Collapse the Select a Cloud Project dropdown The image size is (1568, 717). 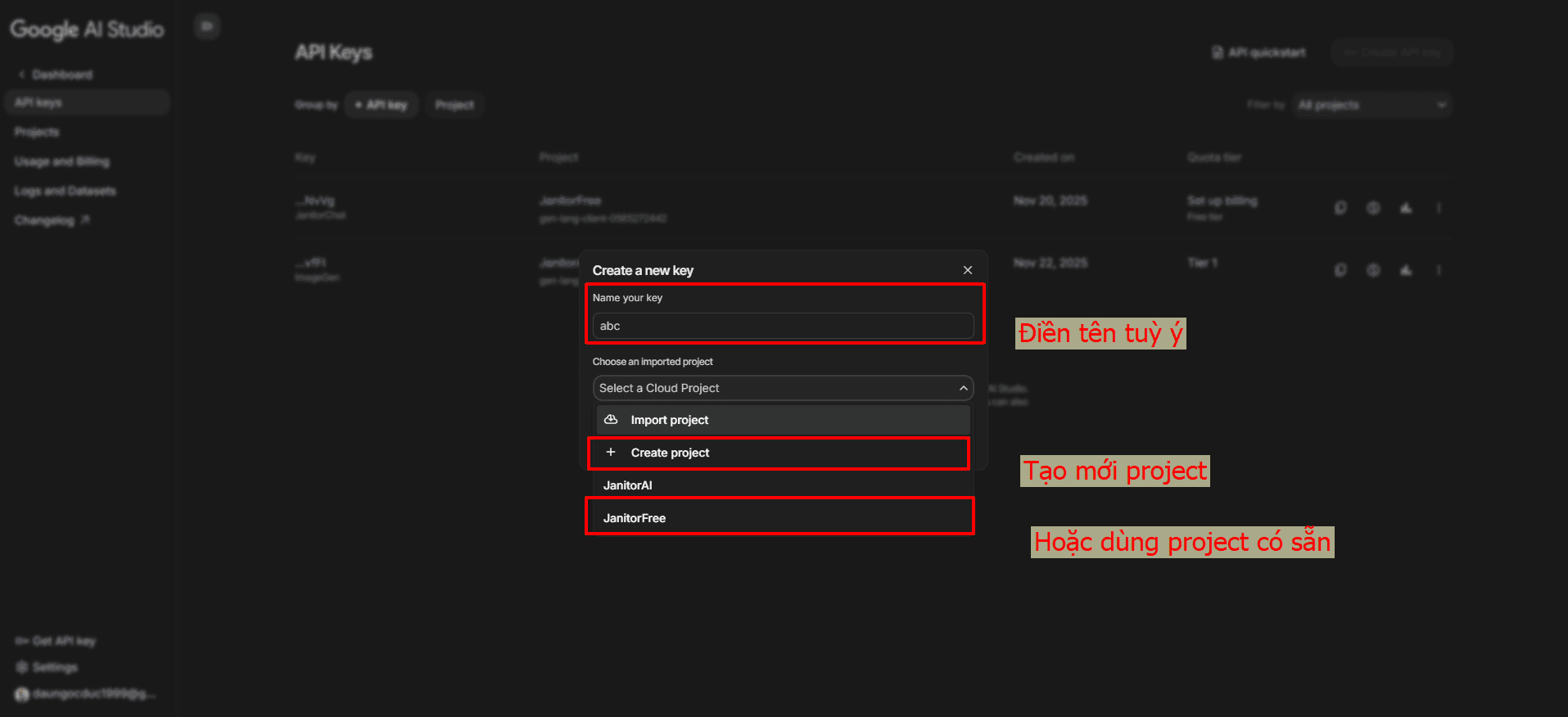point(783,388)
